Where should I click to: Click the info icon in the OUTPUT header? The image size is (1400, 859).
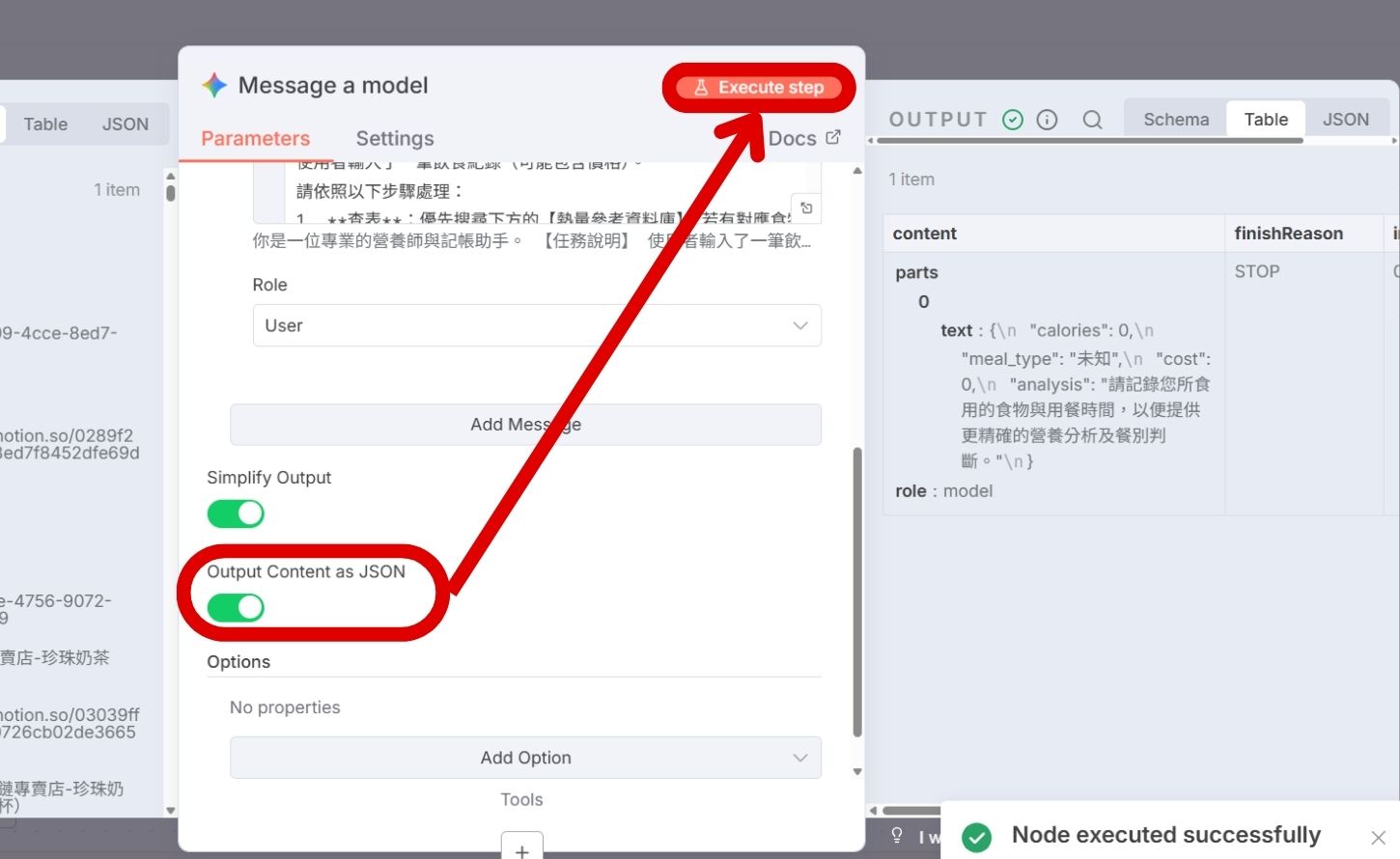1048,120
